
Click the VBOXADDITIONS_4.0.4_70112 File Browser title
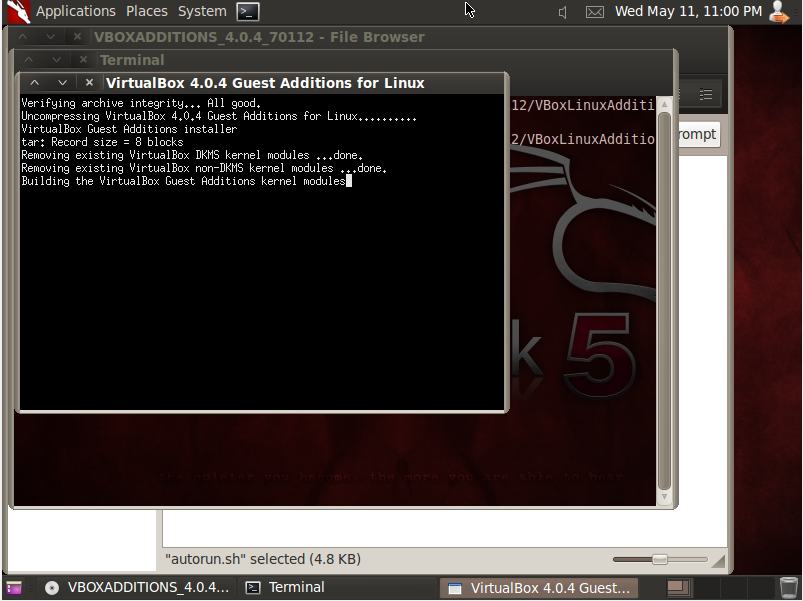point(259,37)
